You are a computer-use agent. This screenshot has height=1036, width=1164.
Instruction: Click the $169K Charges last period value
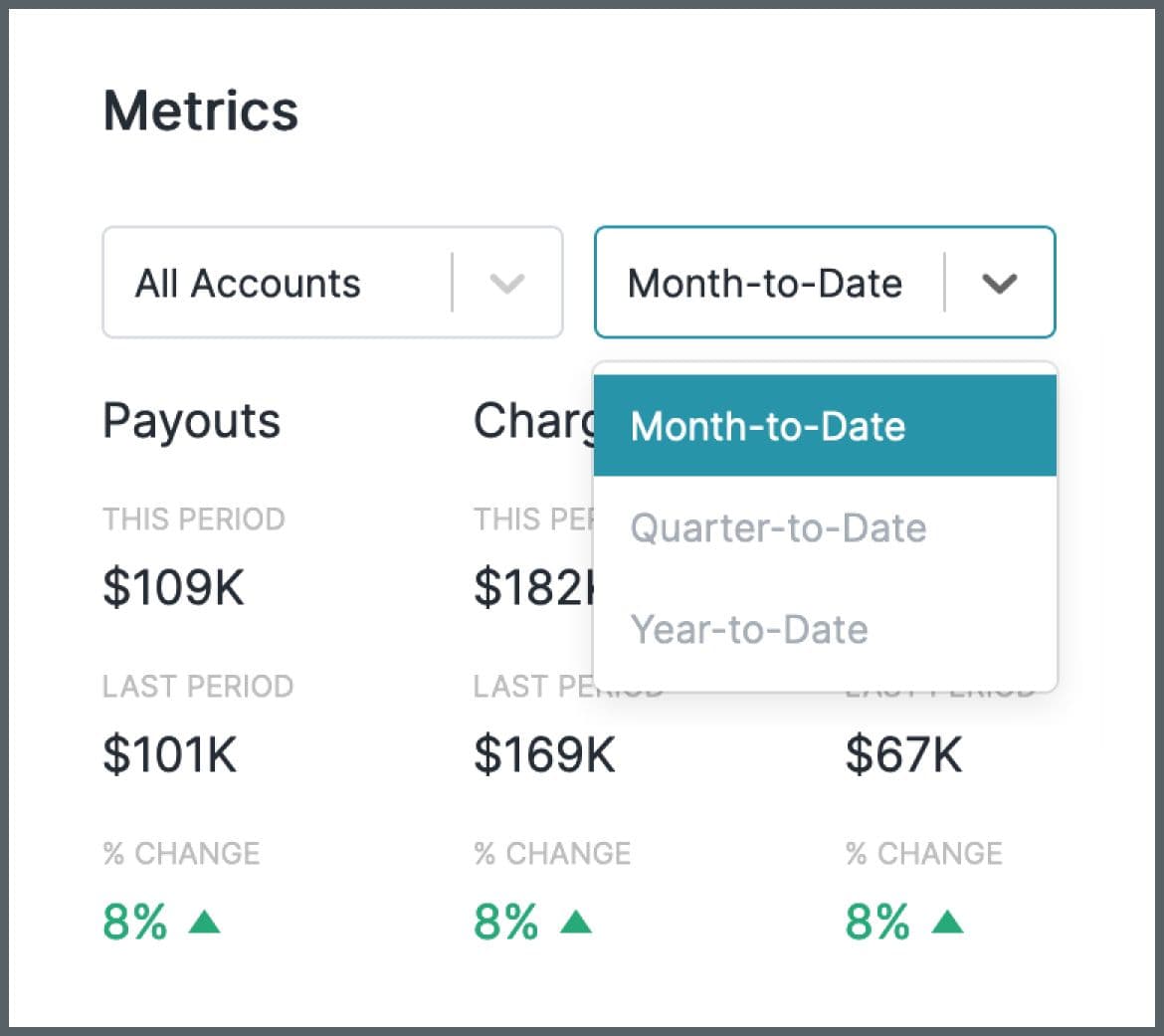(543, 755)
